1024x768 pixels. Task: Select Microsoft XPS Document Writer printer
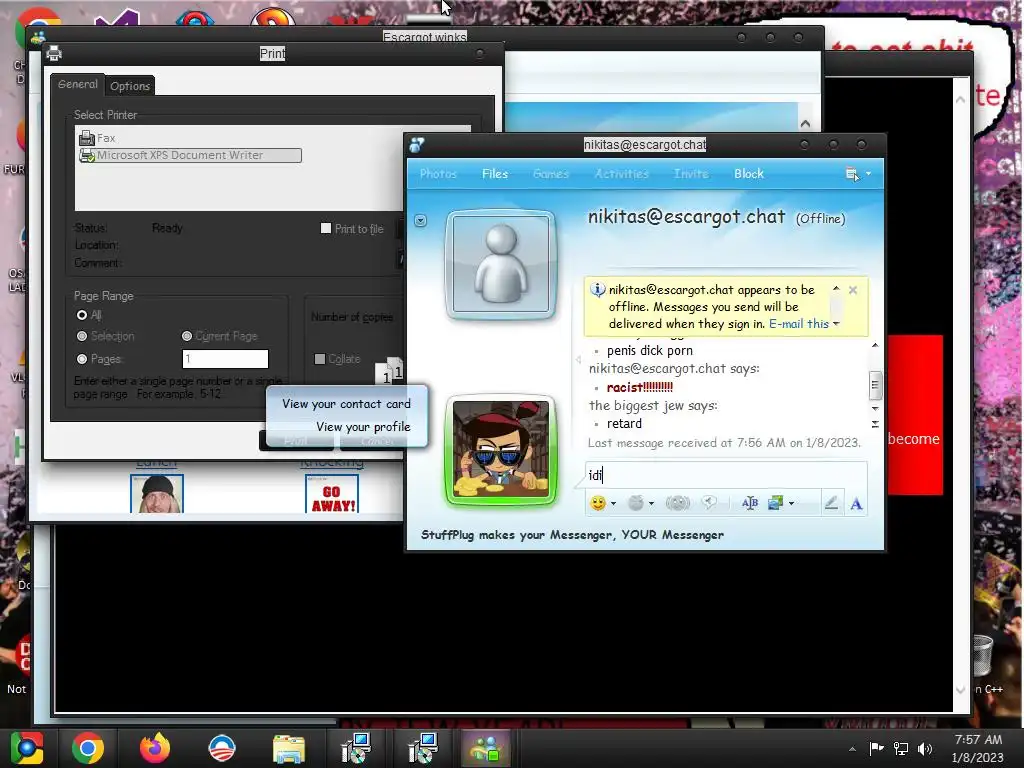[x=190, y=155]
